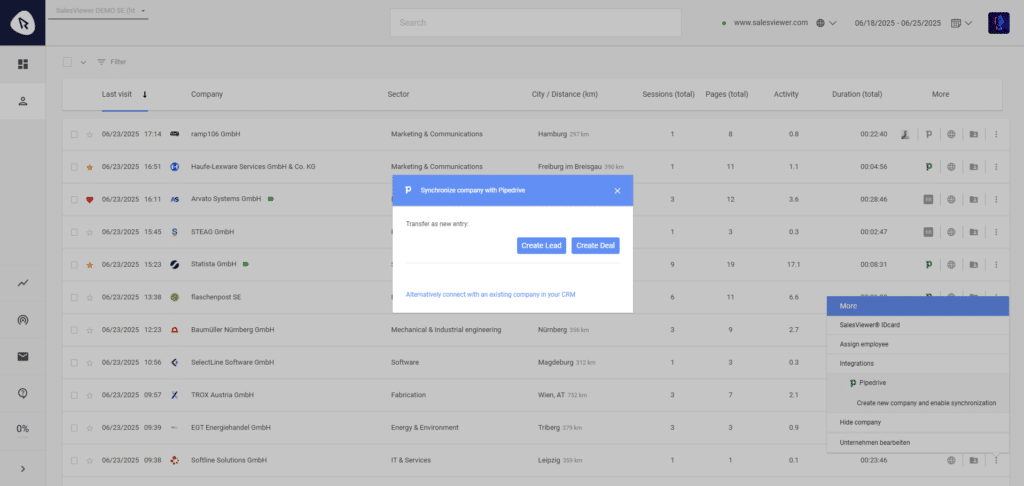Click the Sessions (total) column header

[x=668, y=94]
